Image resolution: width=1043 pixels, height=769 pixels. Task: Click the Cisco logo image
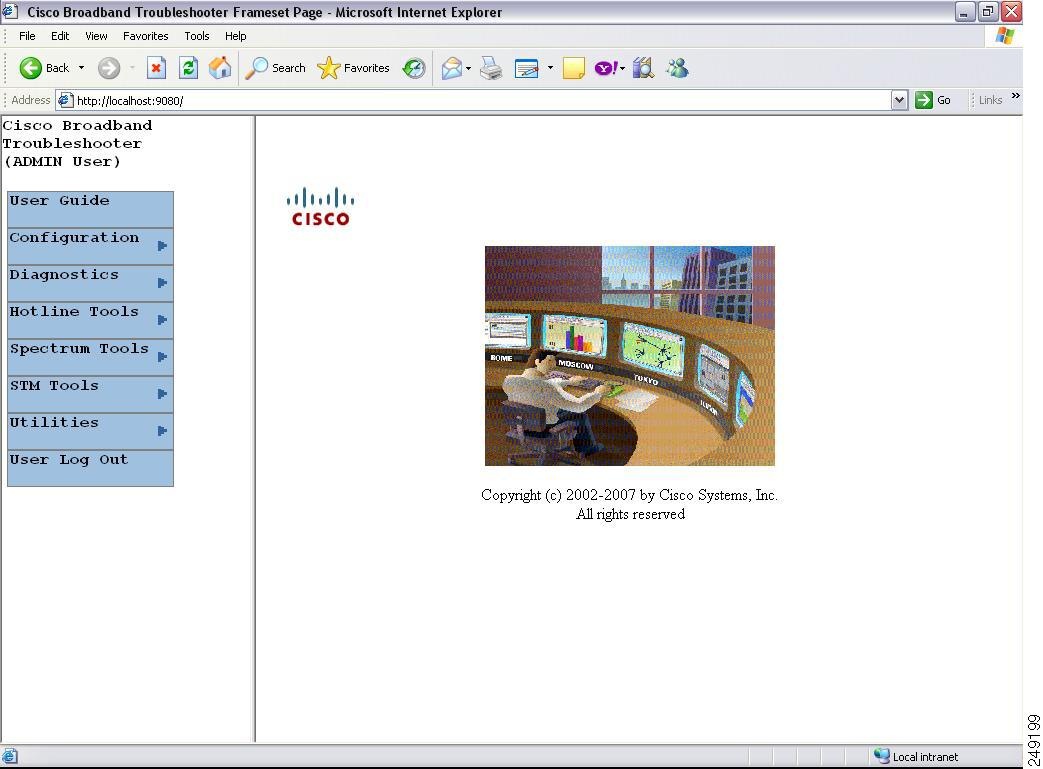click(x=321, y=207)
